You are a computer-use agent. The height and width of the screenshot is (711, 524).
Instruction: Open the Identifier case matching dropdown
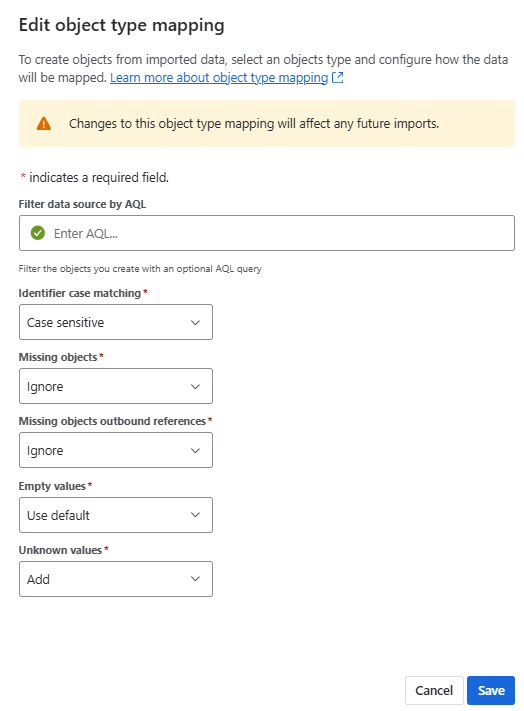coord(116,322)
